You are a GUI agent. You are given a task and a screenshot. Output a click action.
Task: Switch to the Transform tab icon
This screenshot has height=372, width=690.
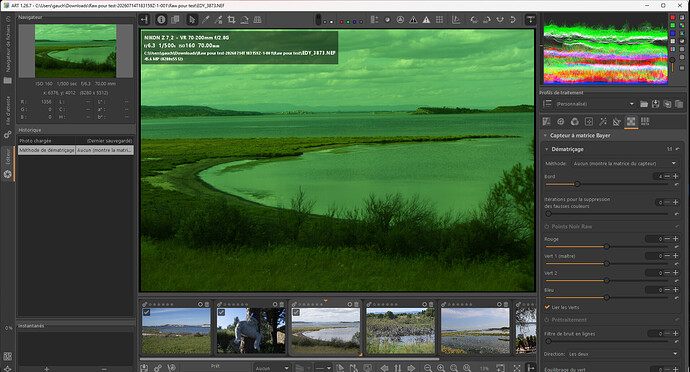[x=617, y=122]
